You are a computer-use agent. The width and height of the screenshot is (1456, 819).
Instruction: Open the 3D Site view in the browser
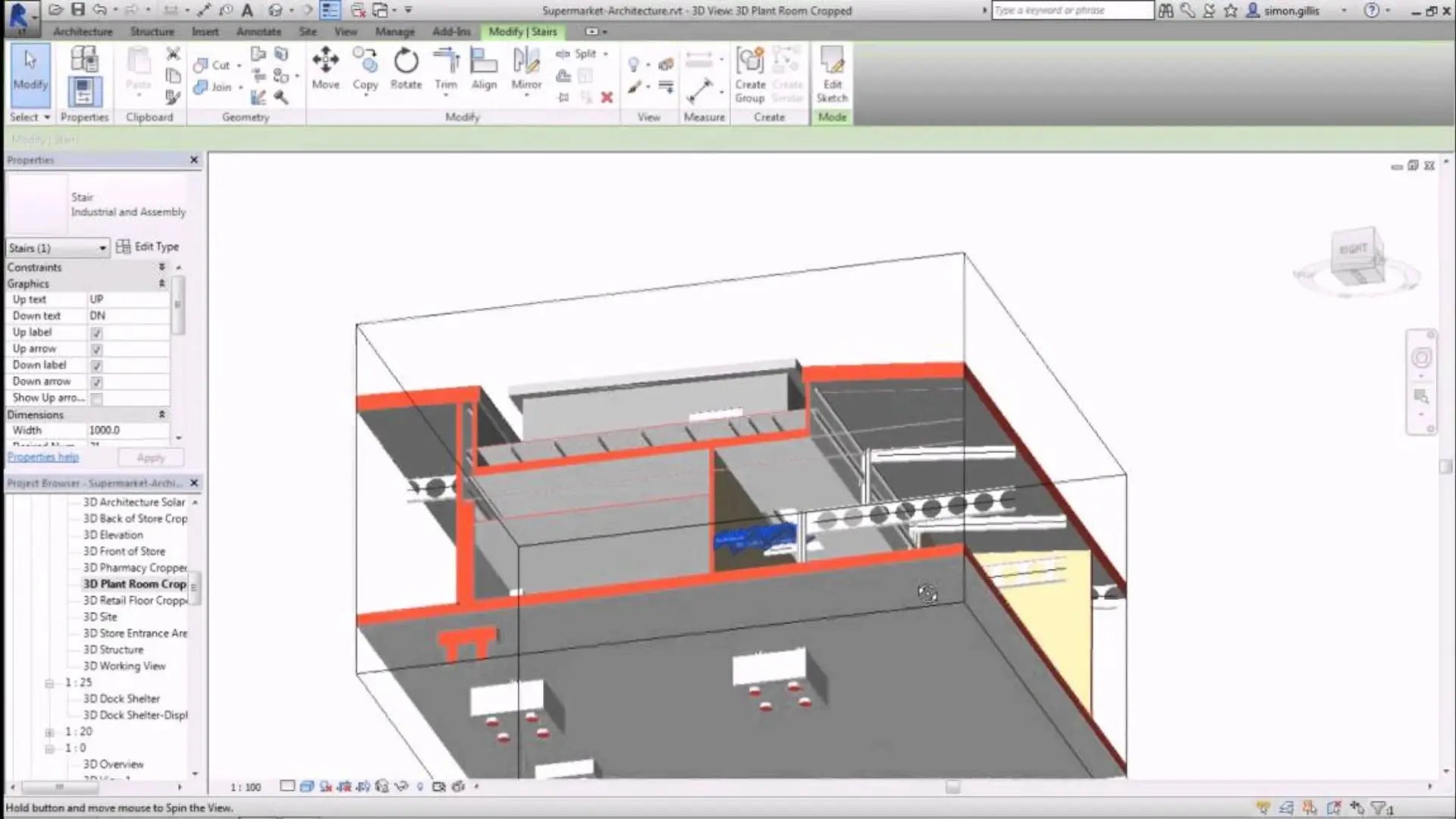100,617
